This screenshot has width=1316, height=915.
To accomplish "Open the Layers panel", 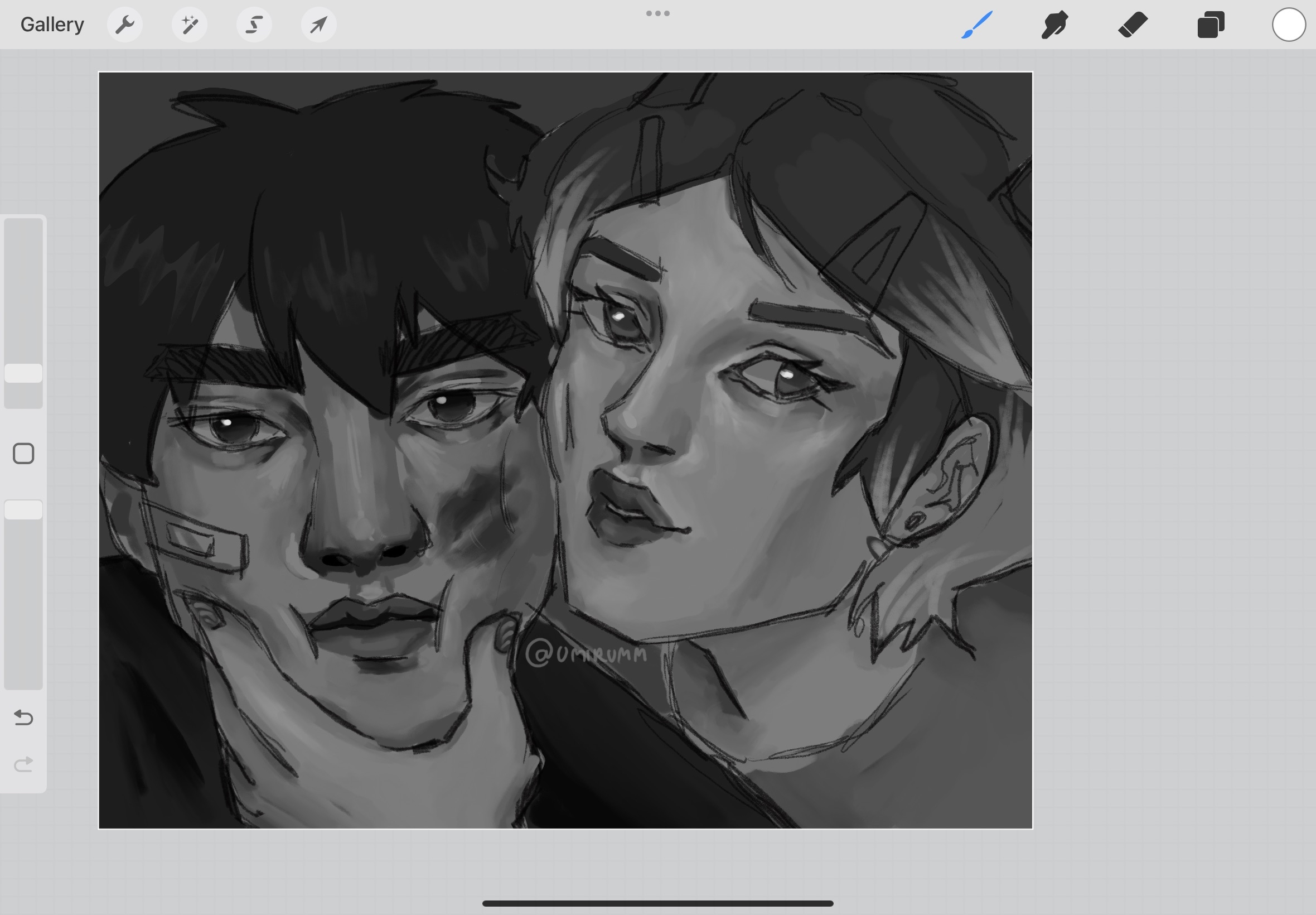I will click(x=1211, y=25).
